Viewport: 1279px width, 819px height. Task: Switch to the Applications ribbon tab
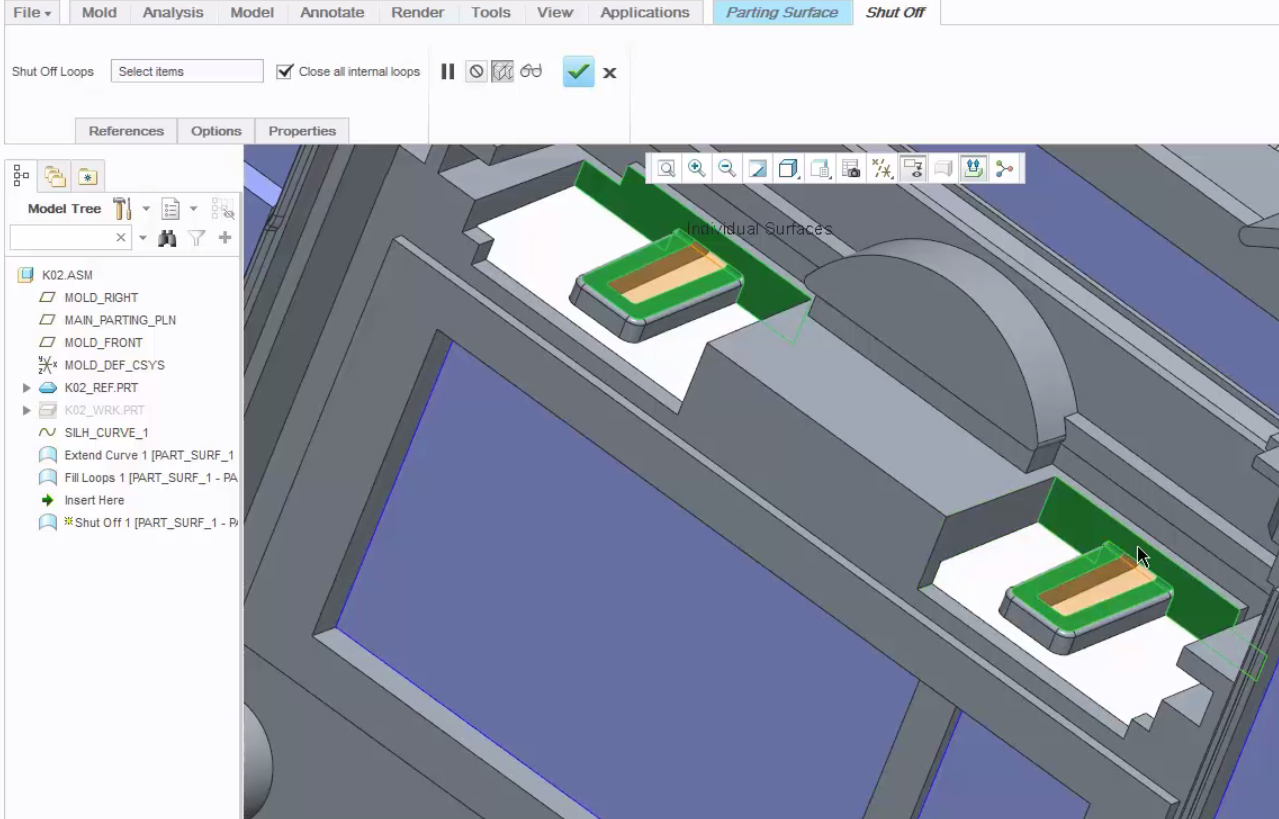point(645,13)
